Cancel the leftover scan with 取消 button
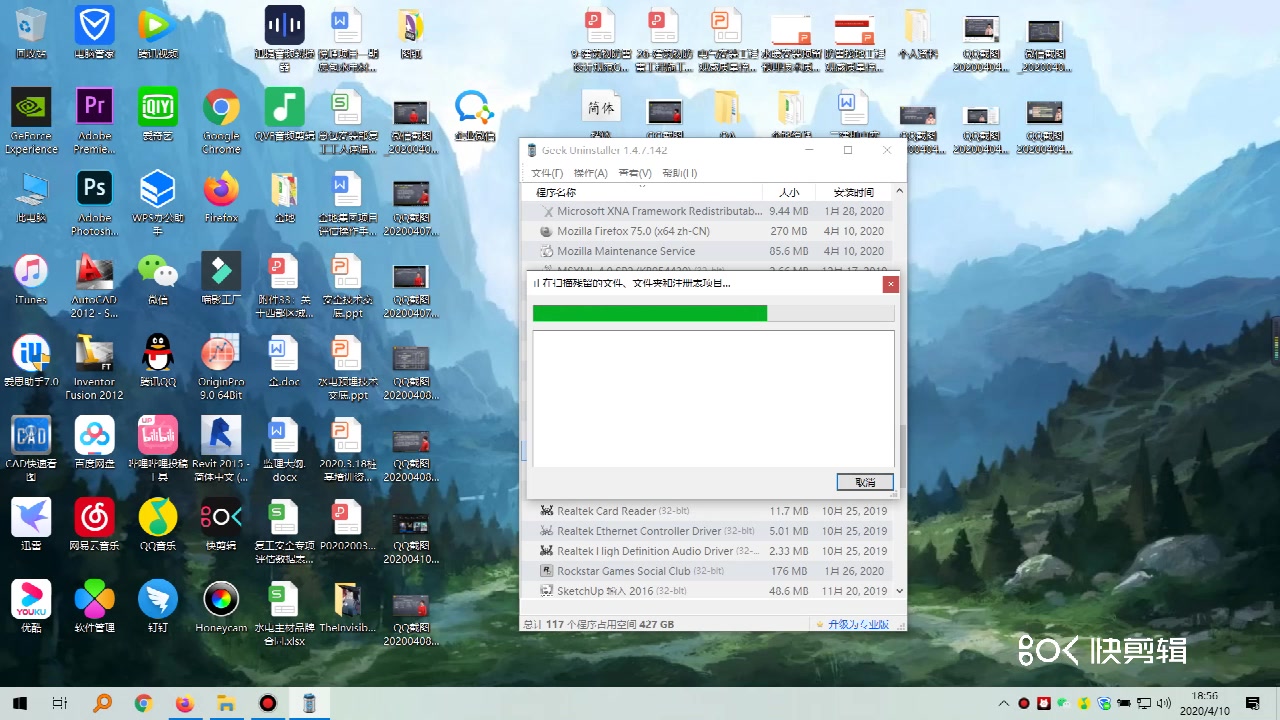This screenshot has height=720, width=1280. click(865, 482)
